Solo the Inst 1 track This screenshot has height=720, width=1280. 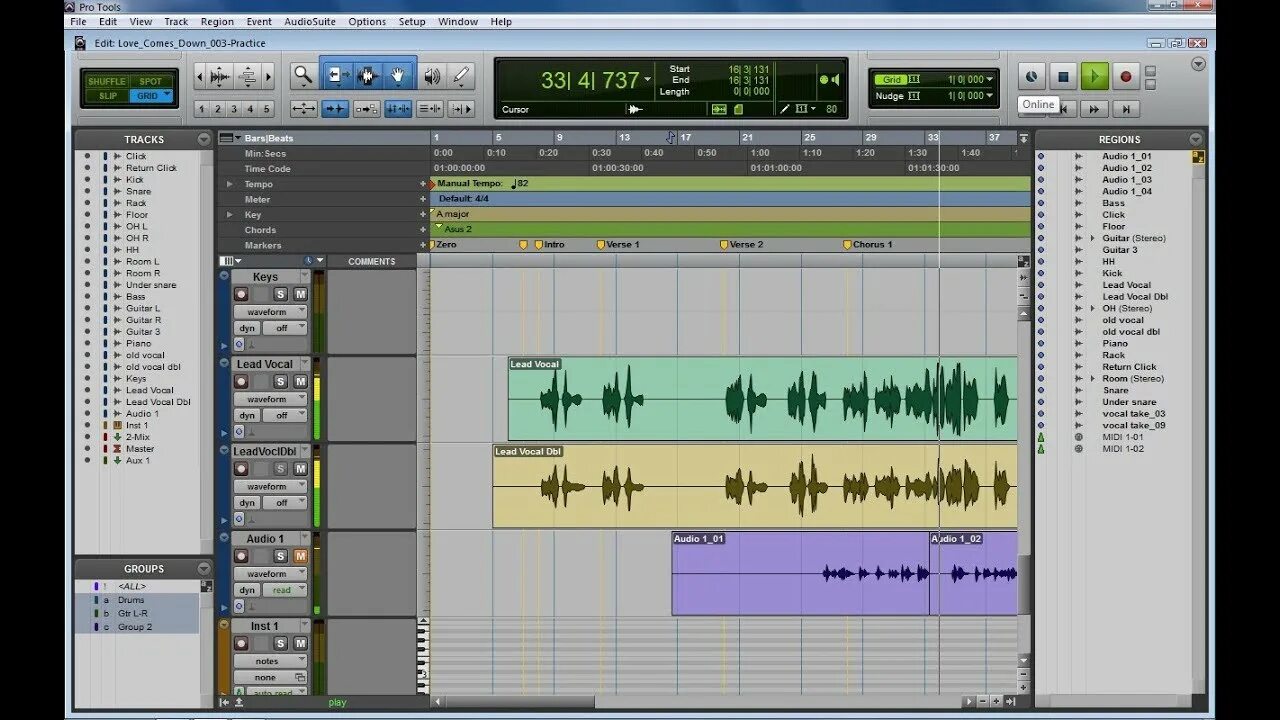click(x=280, y=643)
